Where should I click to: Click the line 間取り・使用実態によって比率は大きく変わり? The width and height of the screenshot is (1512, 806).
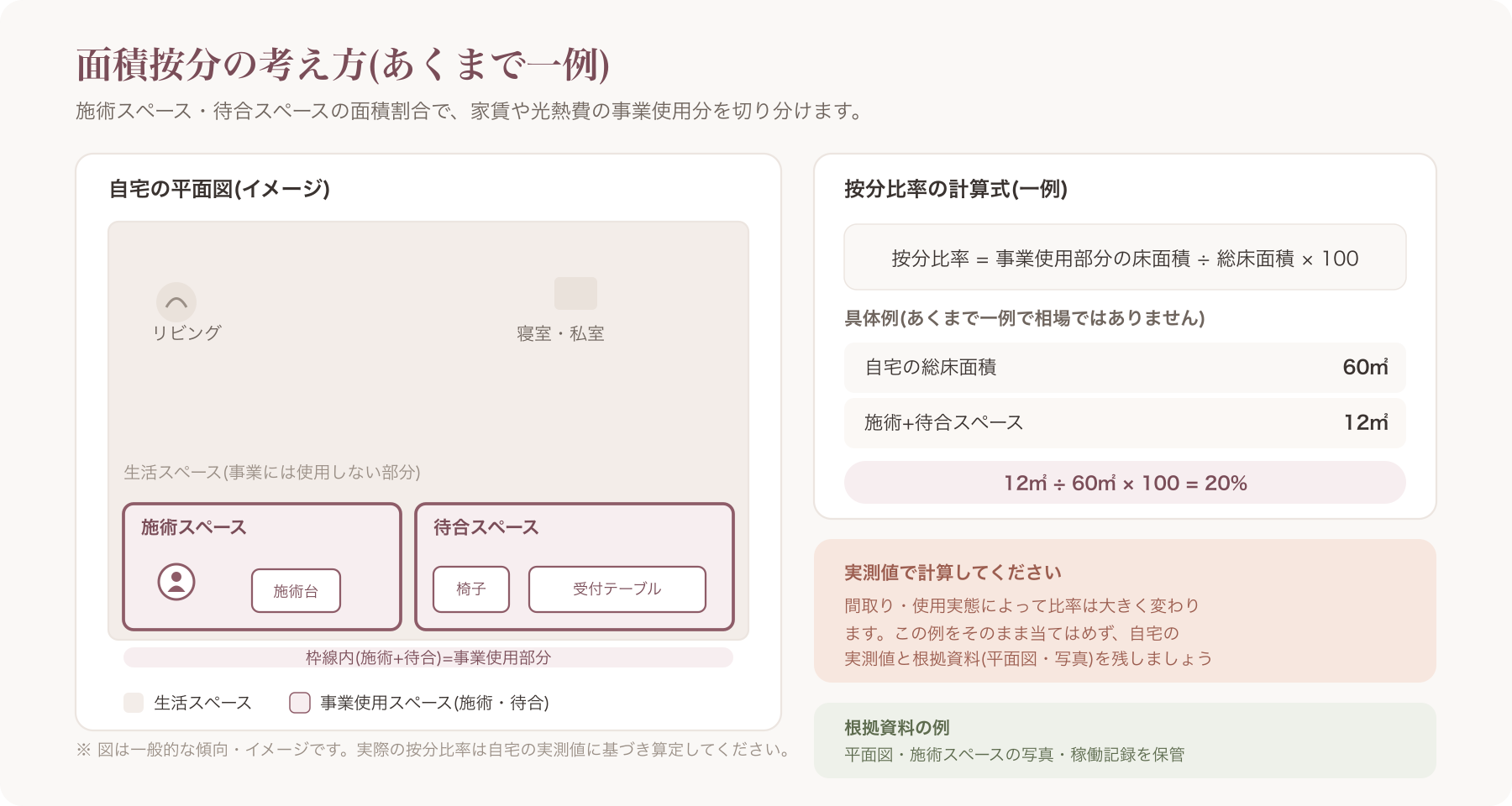click(x=1021, y=605)
